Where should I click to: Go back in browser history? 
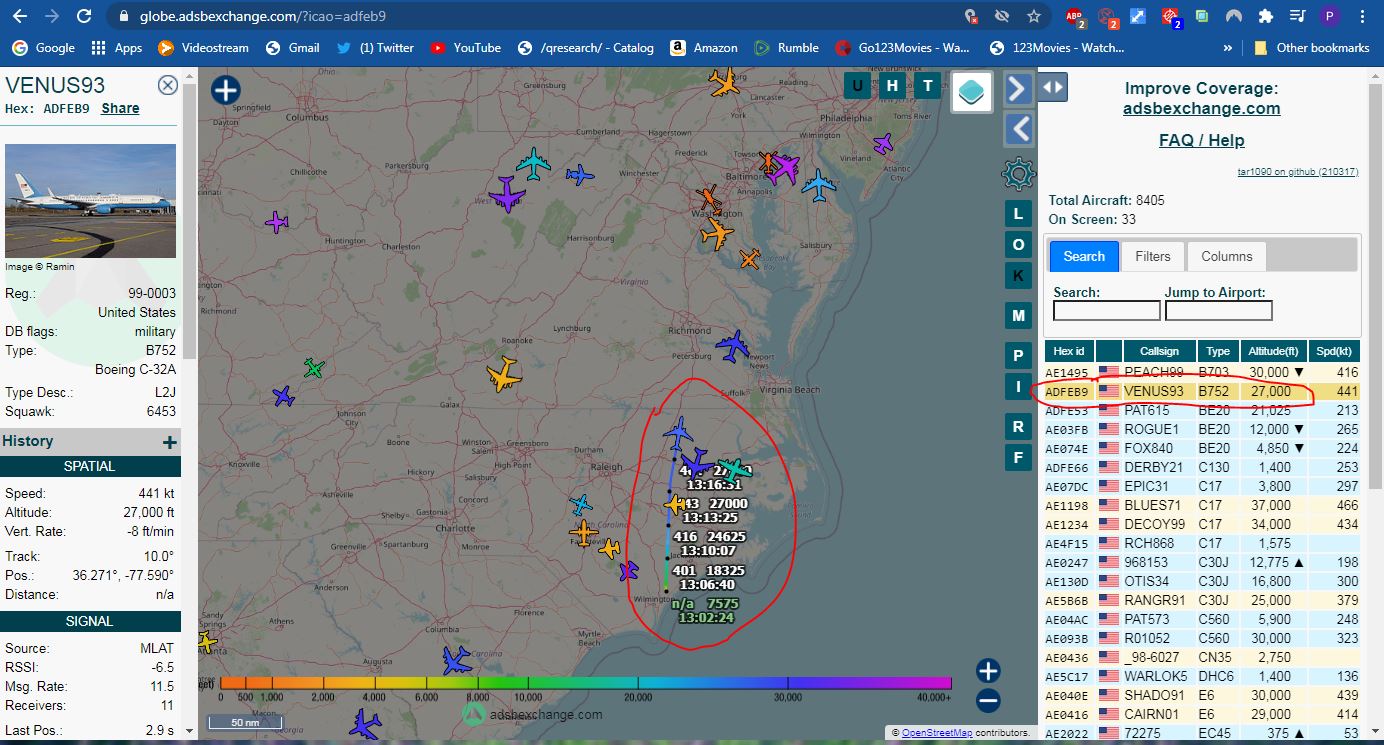tap(20, 16)
